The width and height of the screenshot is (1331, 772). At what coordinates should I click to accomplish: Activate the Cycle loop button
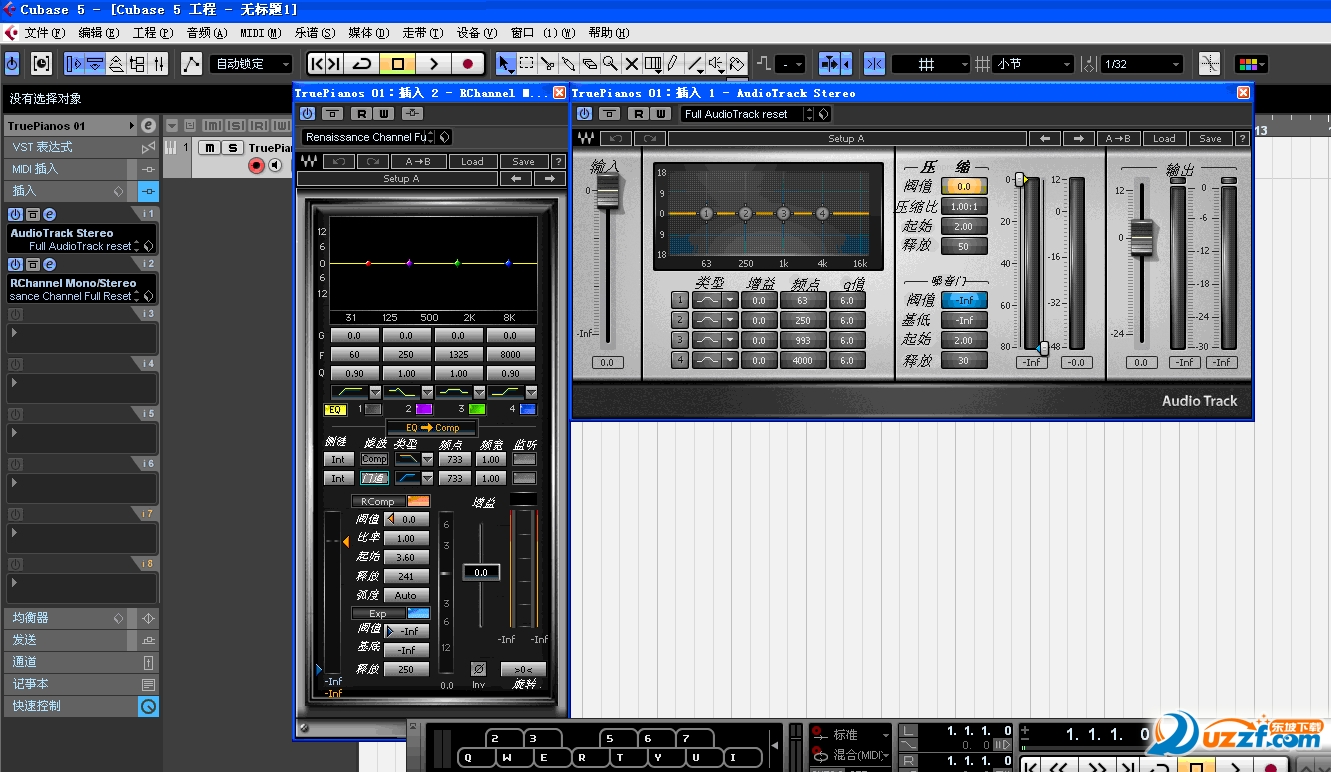[362, 64]
